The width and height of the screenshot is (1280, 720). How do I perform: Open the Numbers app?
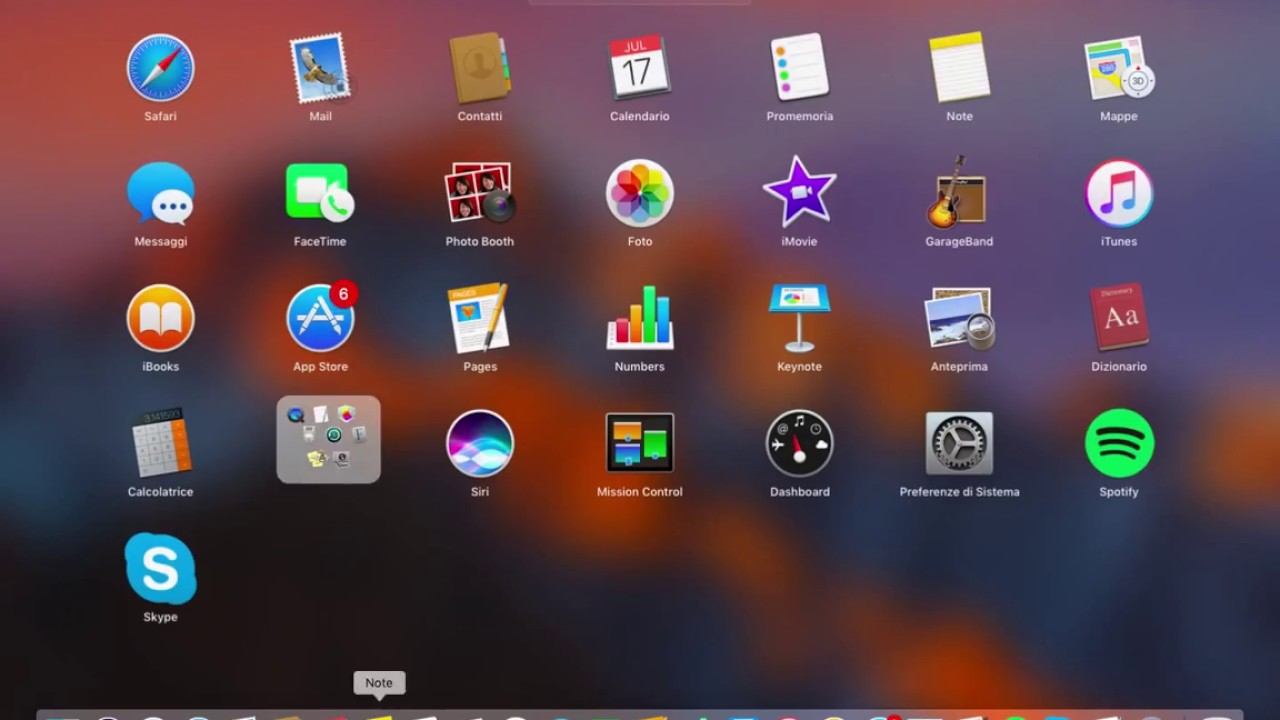click(x=640, y=318)
